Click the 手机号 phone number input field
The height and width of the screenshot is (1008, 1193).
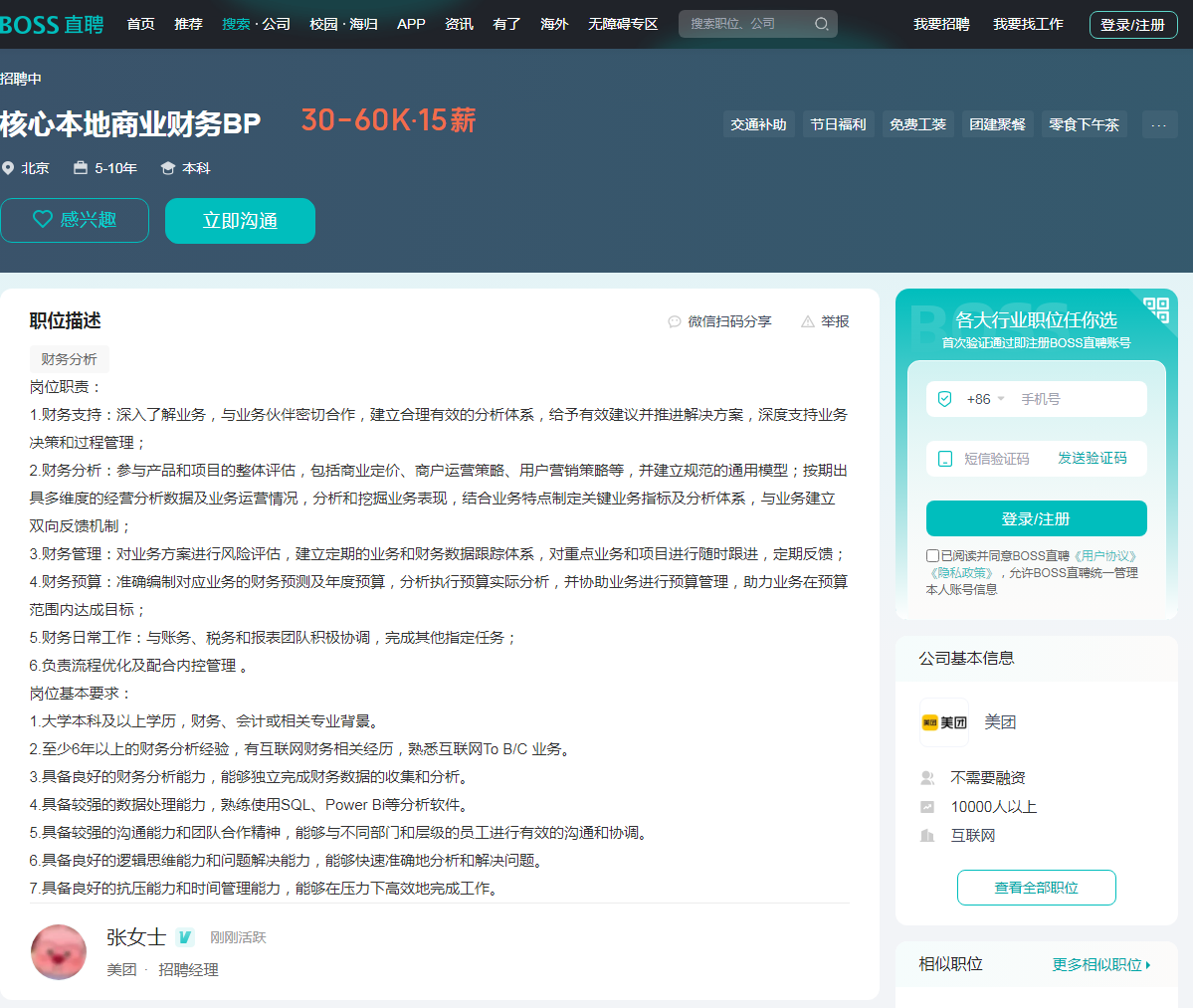coord(1065,399)
